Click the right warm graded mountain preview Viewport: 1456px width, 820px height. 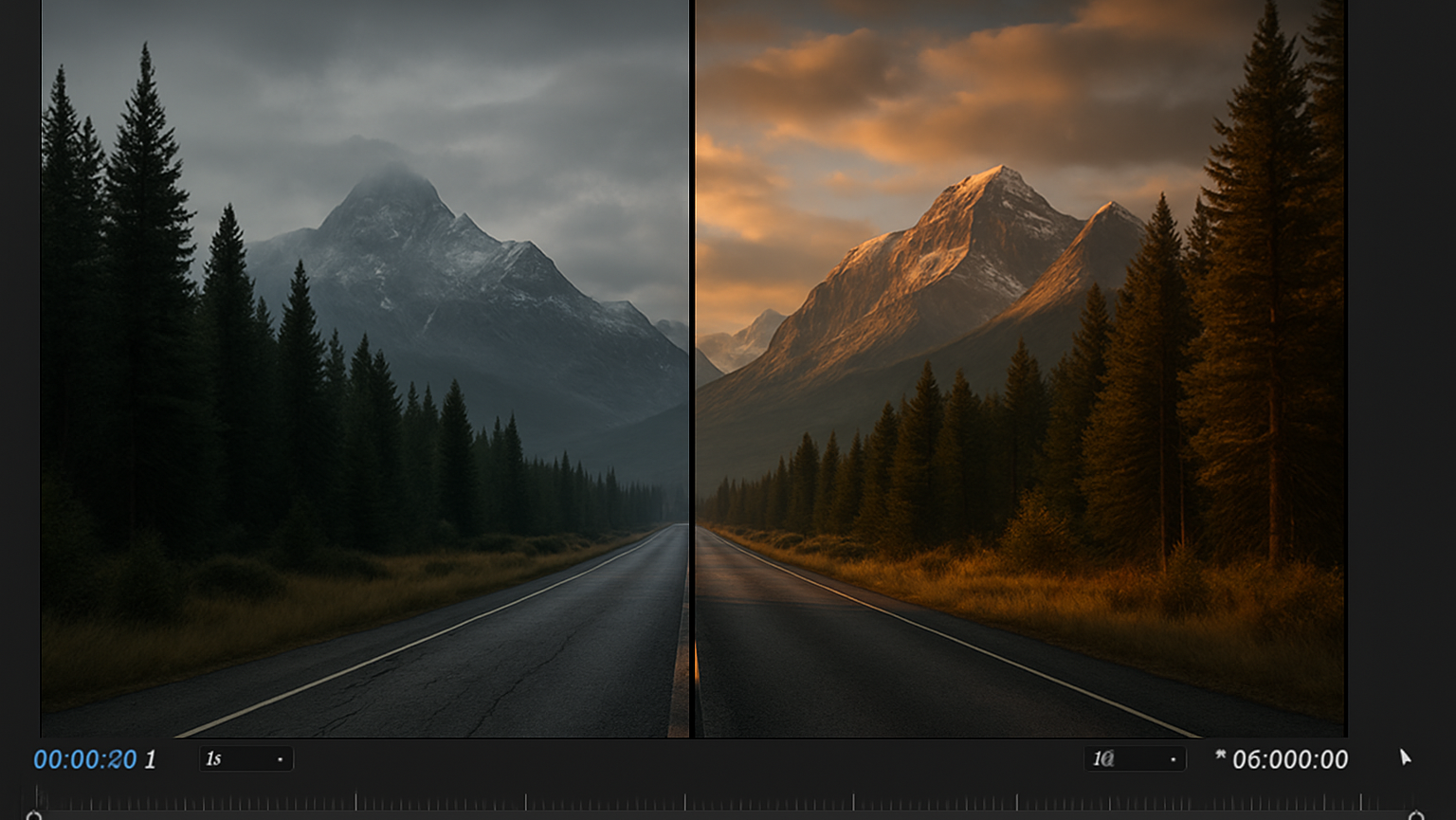coord(1021,369)
